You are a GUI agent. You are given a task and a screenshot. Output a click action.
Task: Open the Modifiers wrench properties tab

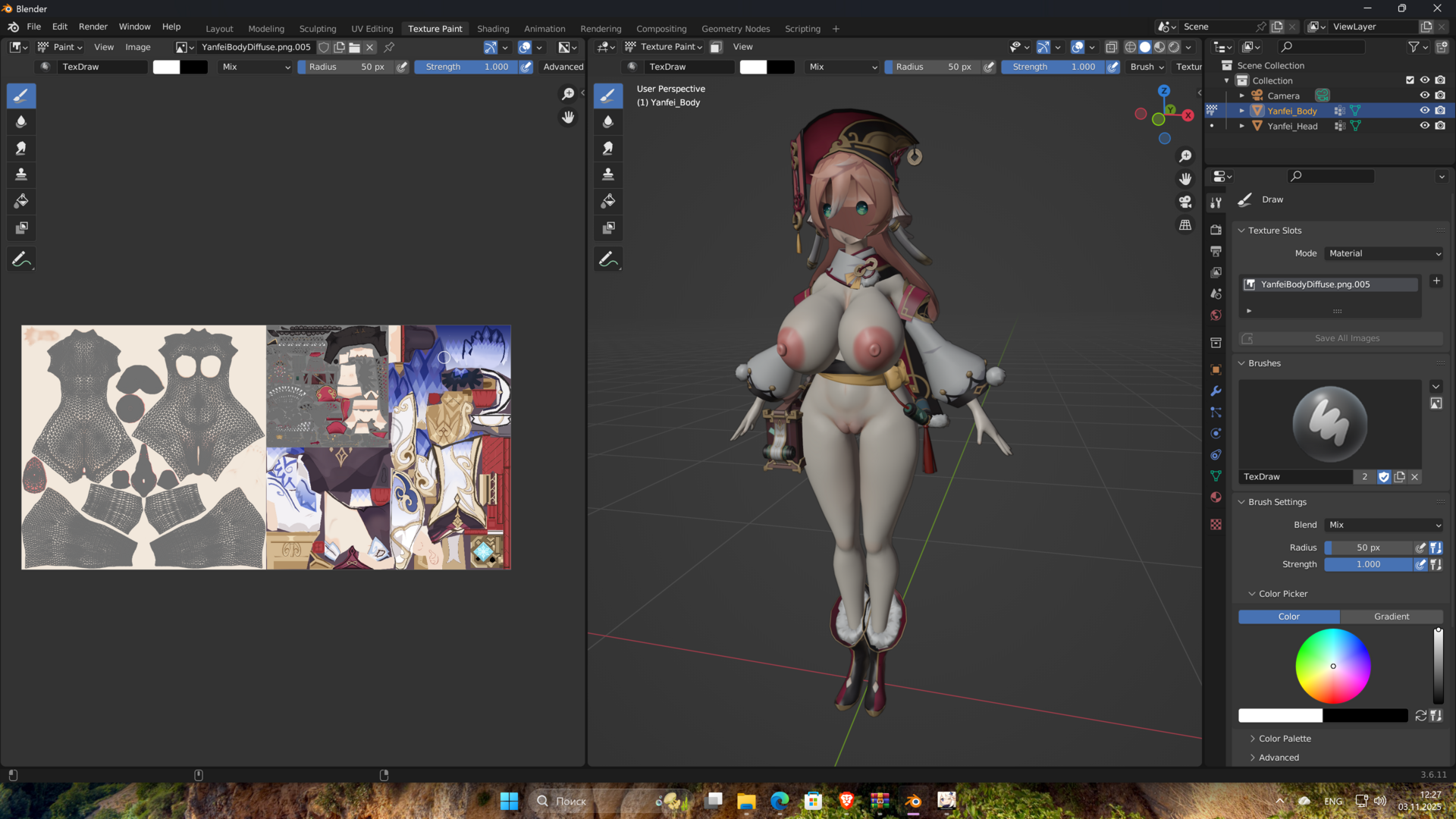pyautogui.click(x=1216, y=391)
